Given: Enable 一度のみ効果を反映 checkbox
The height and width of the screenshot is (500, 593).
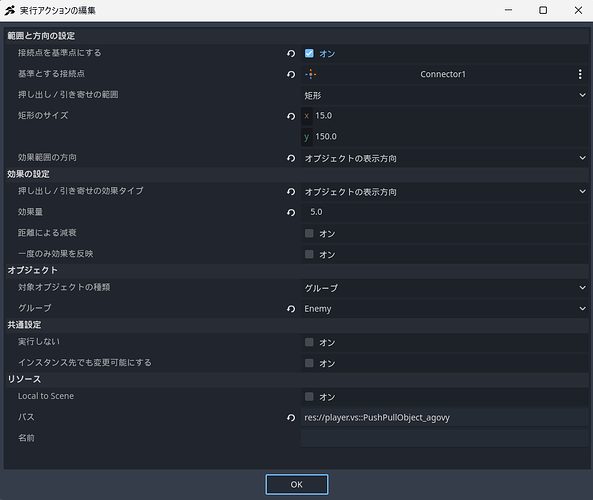Looking at the screenshot, I should pos(309,254).
